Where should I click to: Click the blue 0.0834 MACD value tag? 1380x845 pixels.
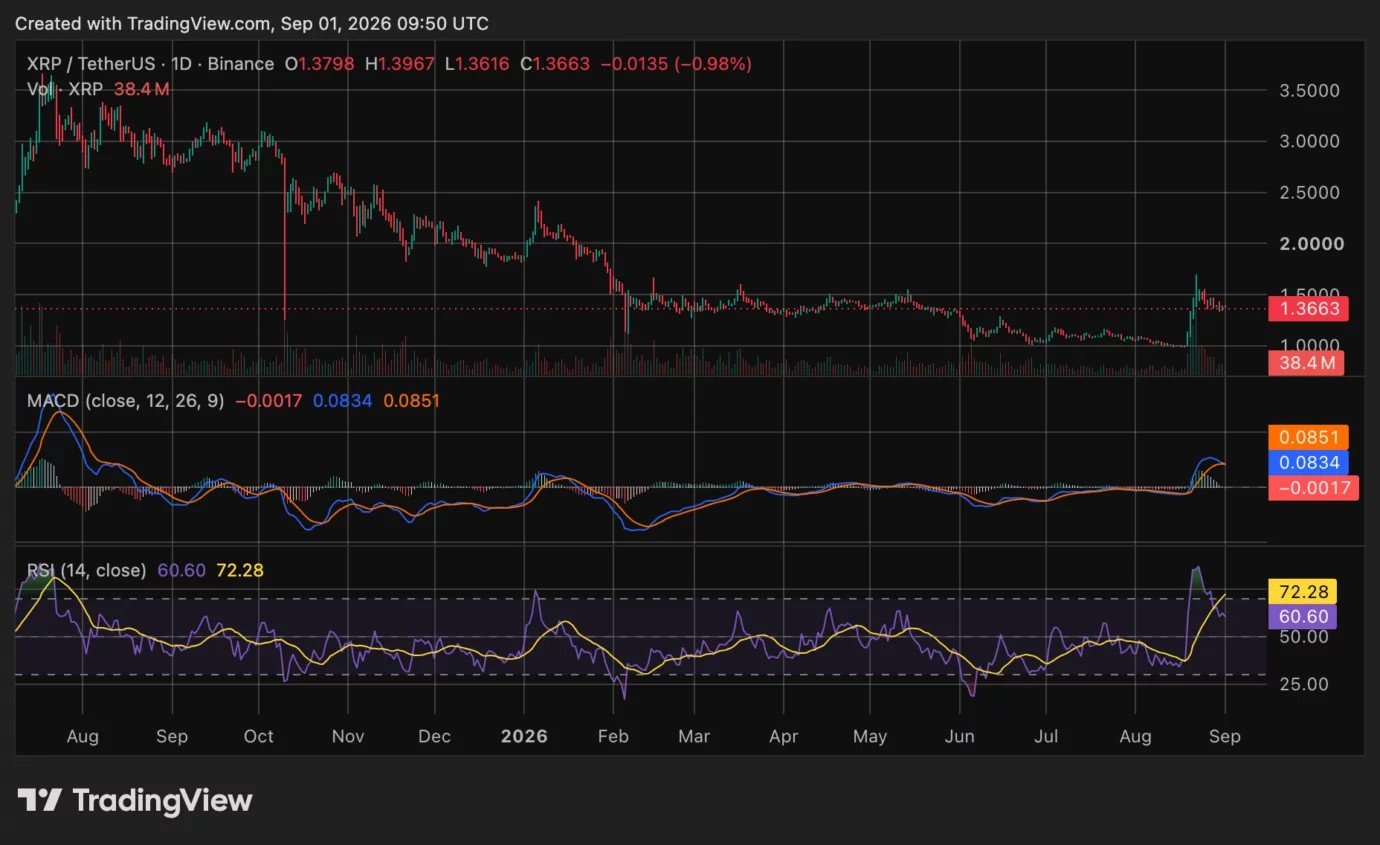[1308, 463]
